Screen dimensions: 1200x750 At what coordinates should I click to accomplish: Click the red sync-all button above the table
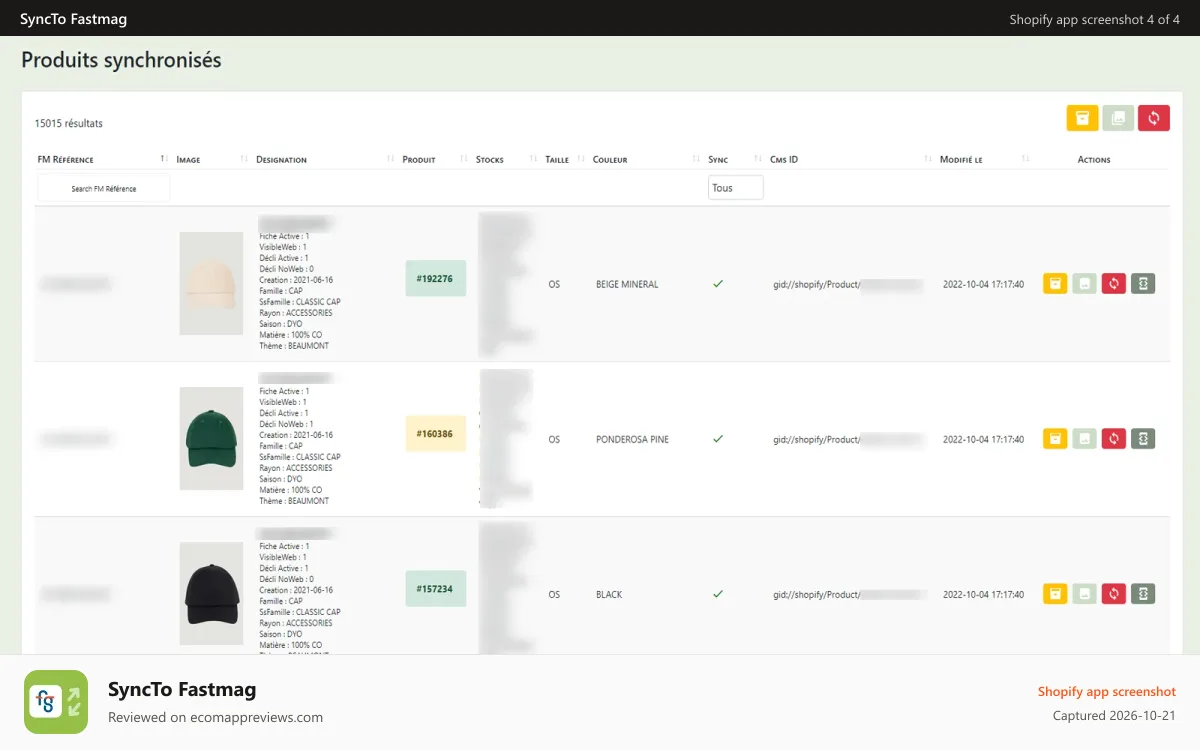click(x=1154, y=118)
